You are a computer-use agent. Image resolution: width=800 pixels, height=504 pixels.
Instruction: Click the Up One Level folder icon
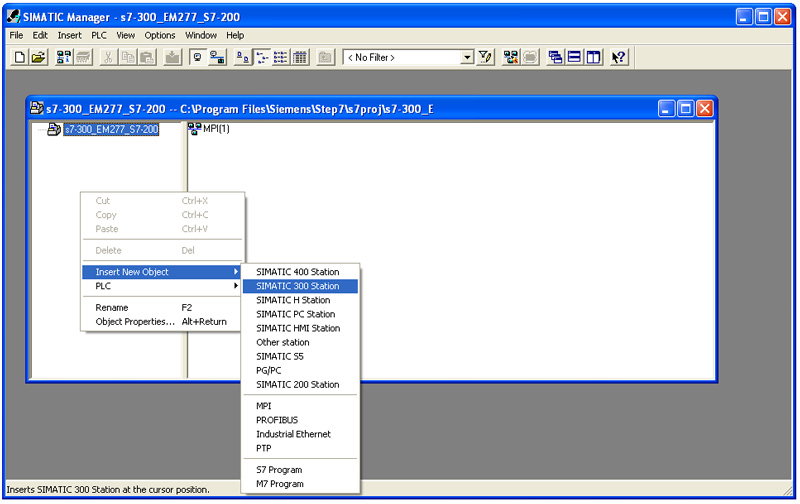coord(325,57)
